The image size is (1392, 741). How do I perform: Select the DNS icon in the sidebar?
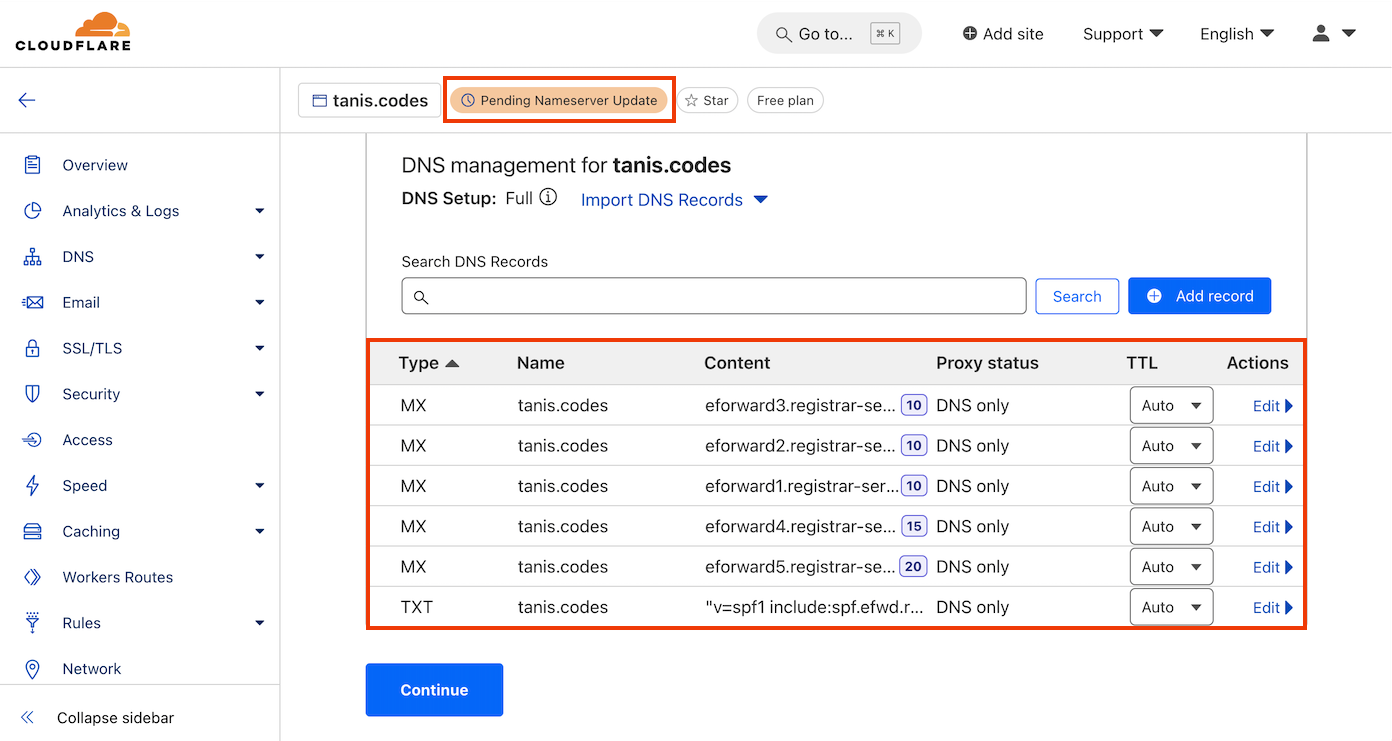pyautogui.click(x=35, y=256)
